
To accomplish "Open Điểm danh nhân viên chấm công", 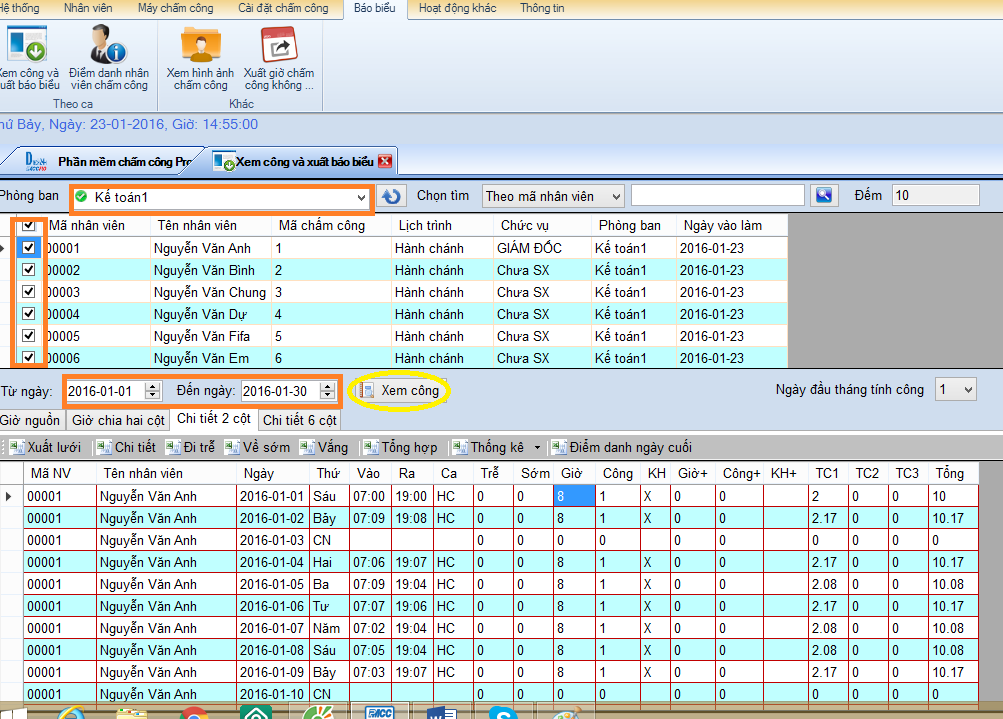I will point(109,58).
